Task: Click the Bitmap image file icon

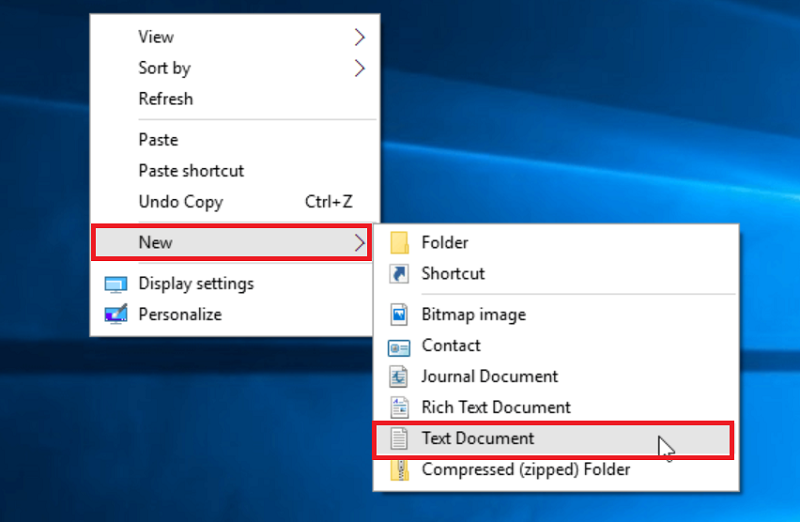Action: pyautogui.click(x=400, y=315)
